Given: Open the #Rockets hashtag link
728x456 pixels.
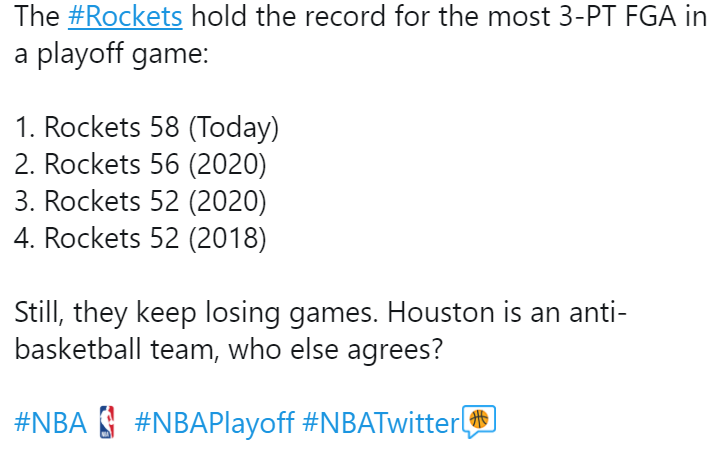Looking at the screenshot, I should click(125, 17).
